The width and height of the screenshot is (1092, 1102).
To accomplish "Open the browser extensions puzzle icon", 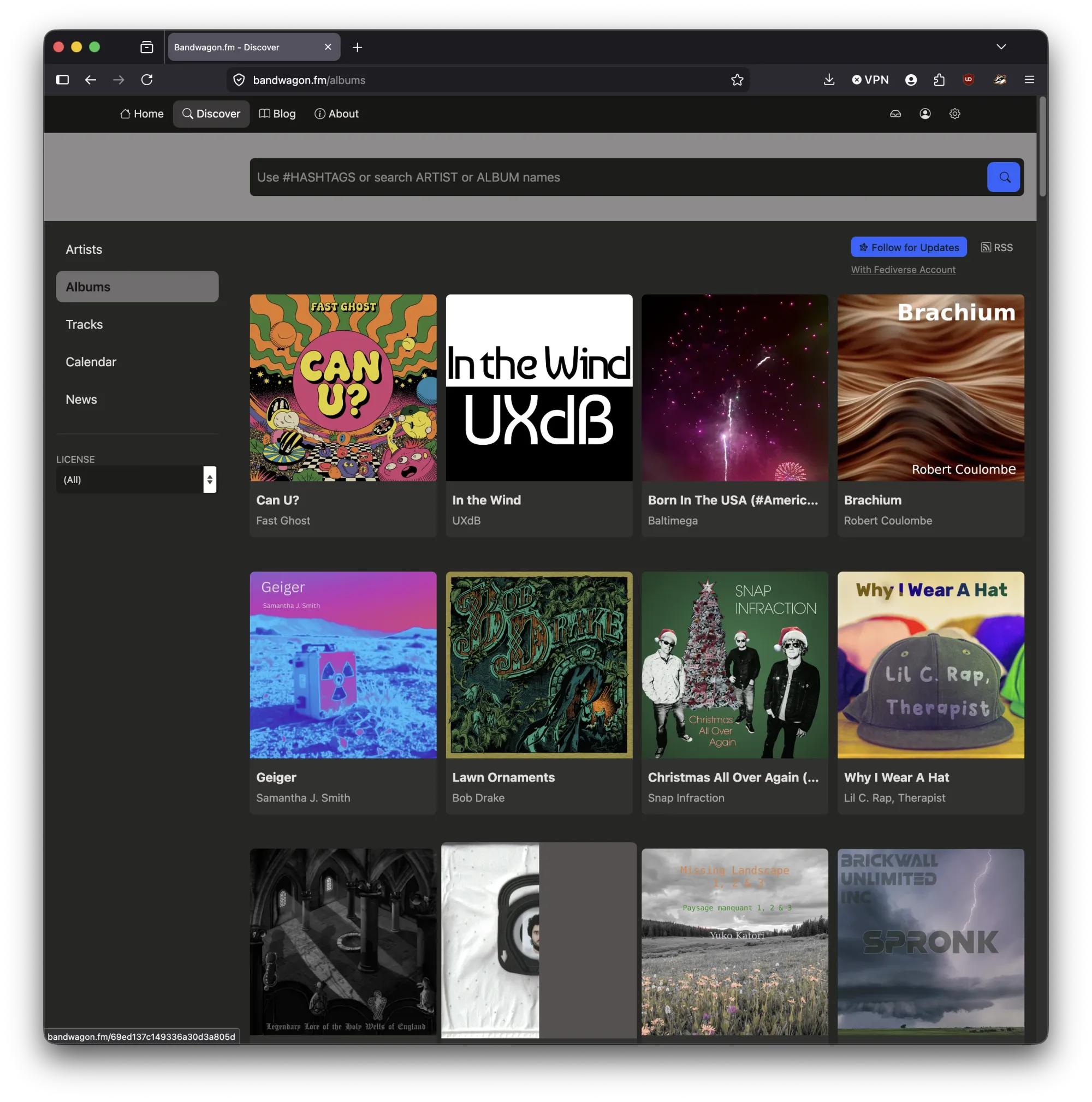I will tap(939, 80).
